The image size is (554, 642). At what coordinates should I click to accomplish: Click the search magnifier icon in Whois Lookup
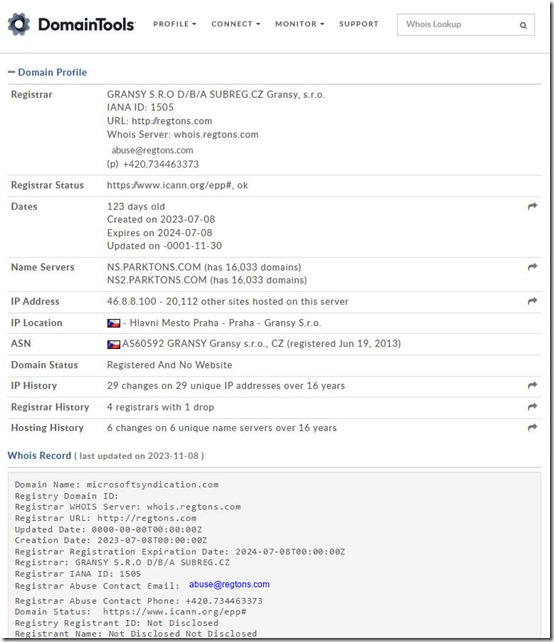tap(523, 25)
